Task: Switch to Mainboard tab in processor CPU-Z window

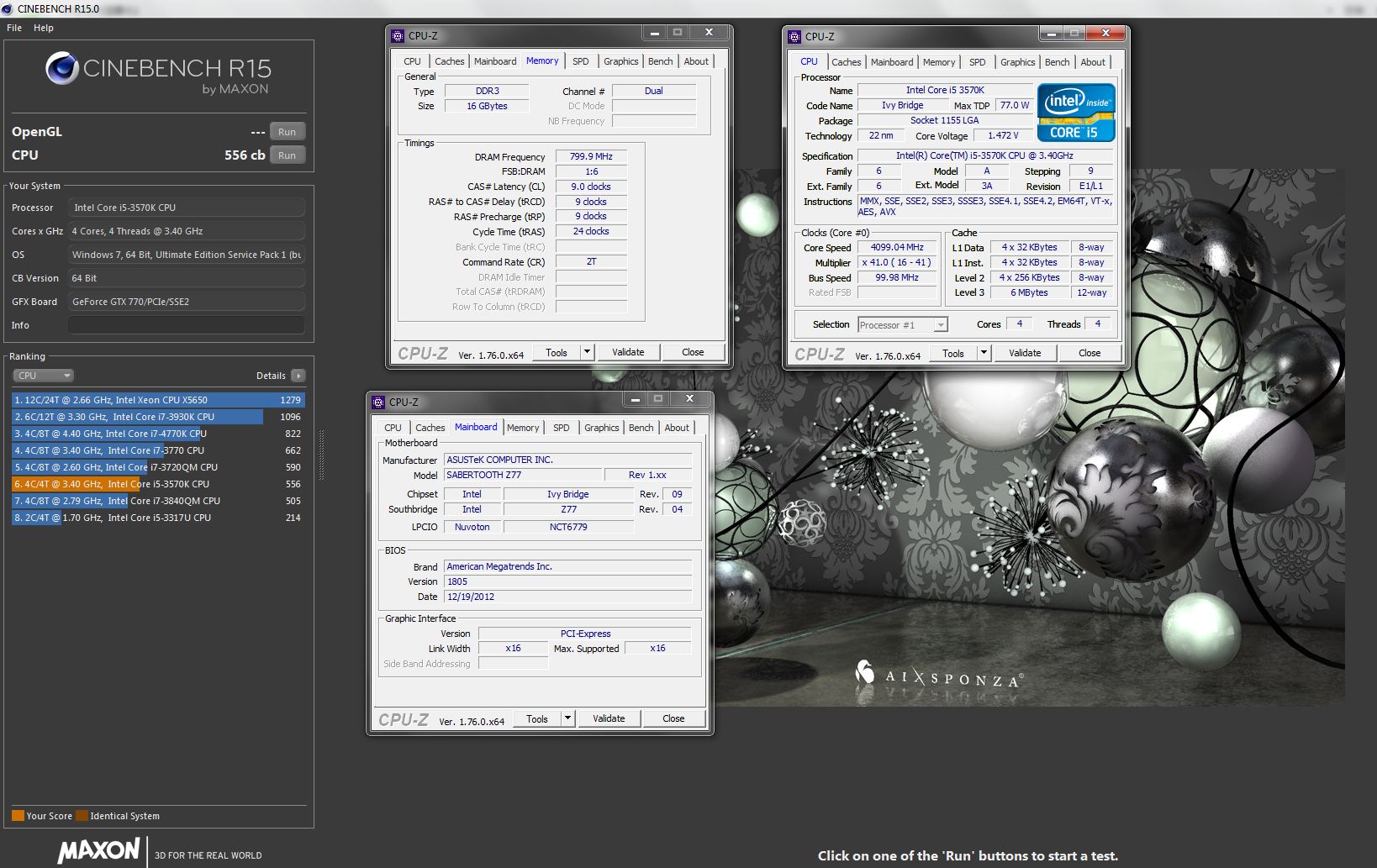Action: pos(892,62)
